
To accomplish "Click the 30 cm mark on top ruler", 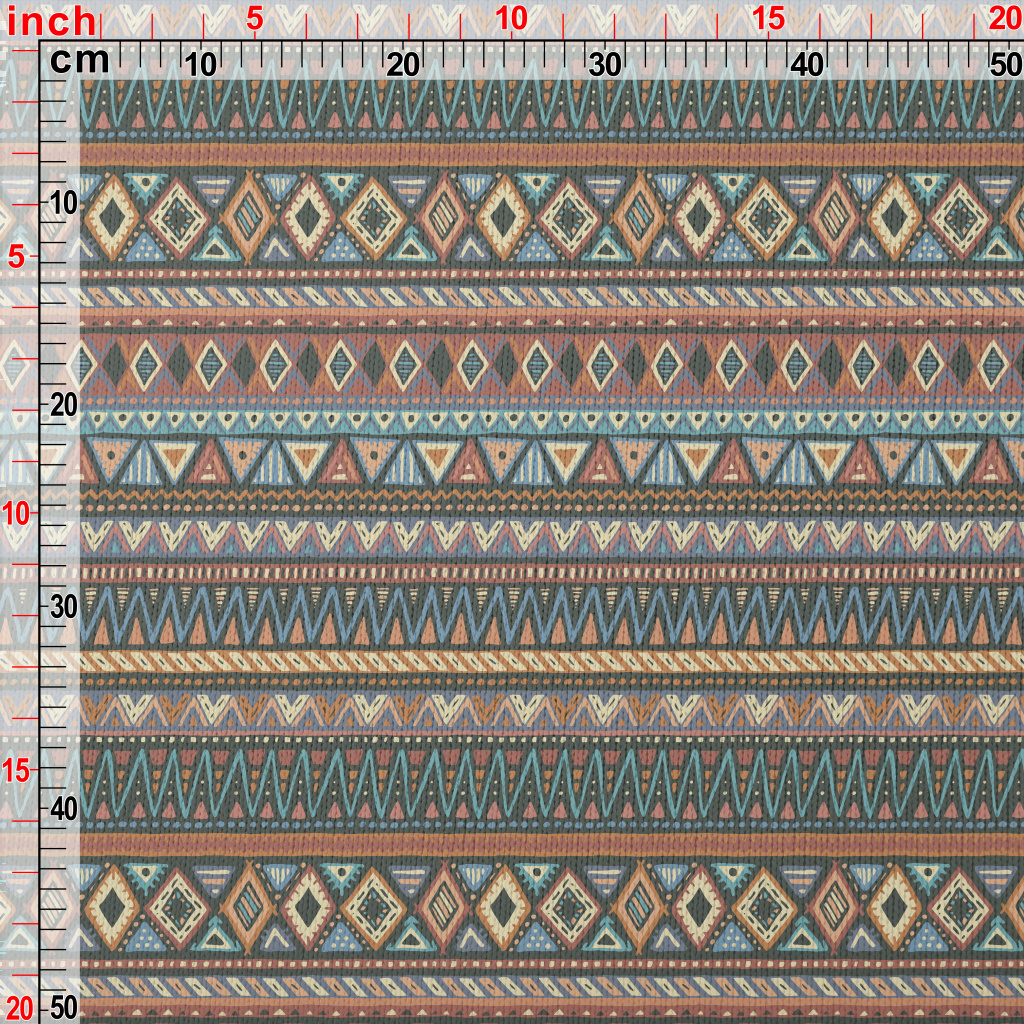I will pos(605,65).
